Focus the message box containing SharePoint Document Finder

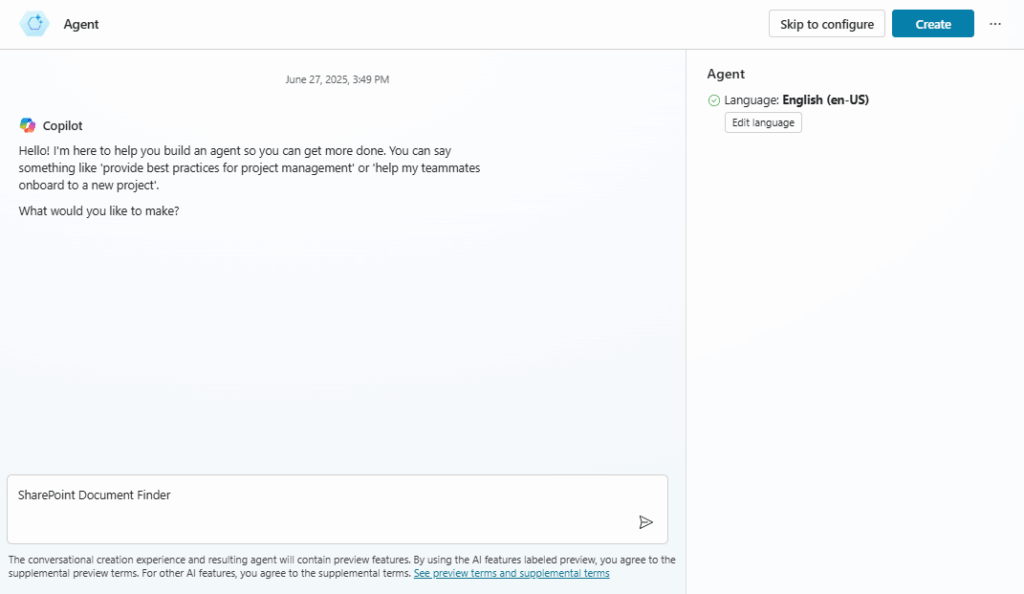[337, 508]
